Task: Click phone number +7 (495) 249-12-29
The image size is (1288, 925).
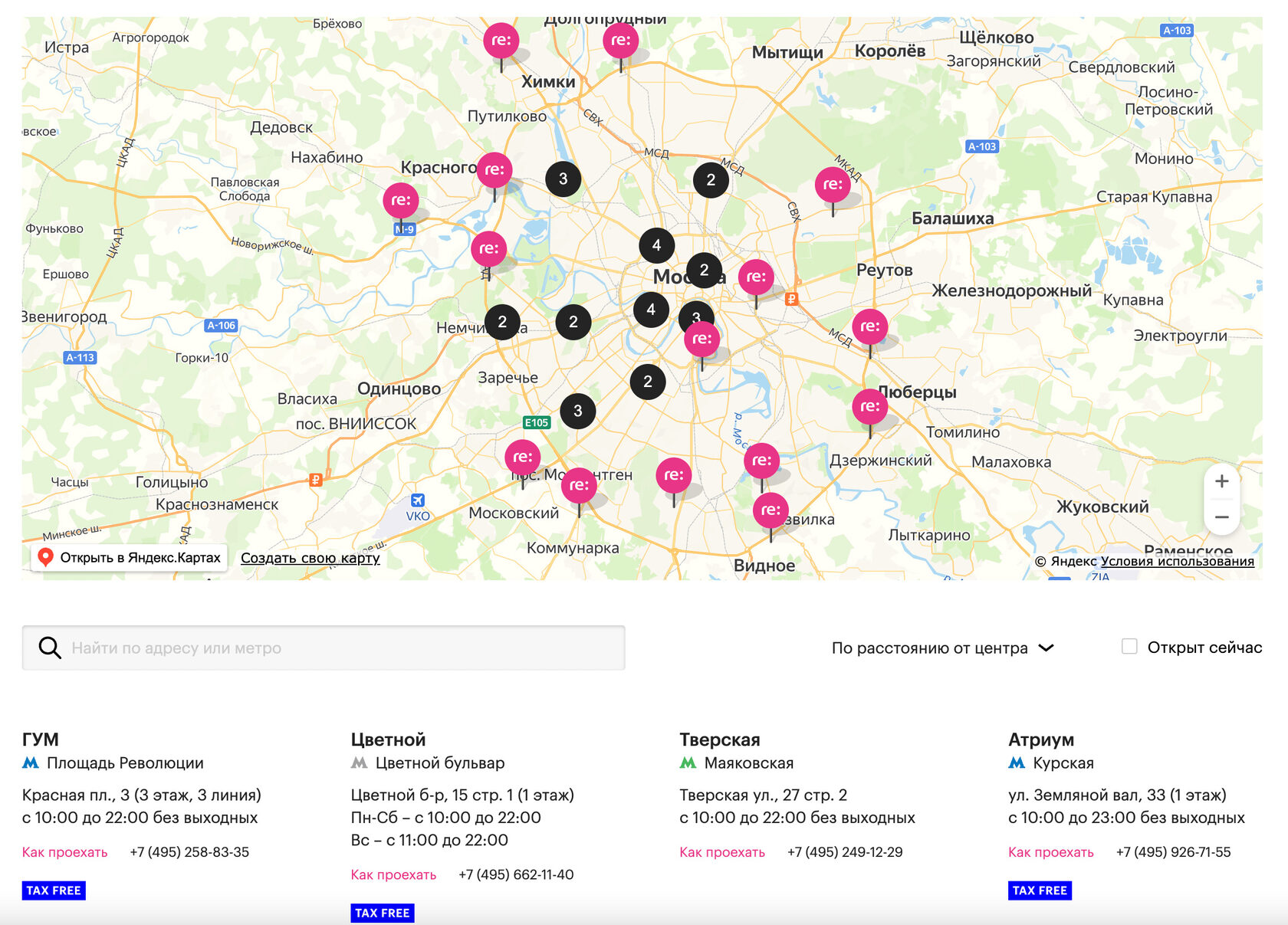Action: pyautogui.click(x=845, y=852)
